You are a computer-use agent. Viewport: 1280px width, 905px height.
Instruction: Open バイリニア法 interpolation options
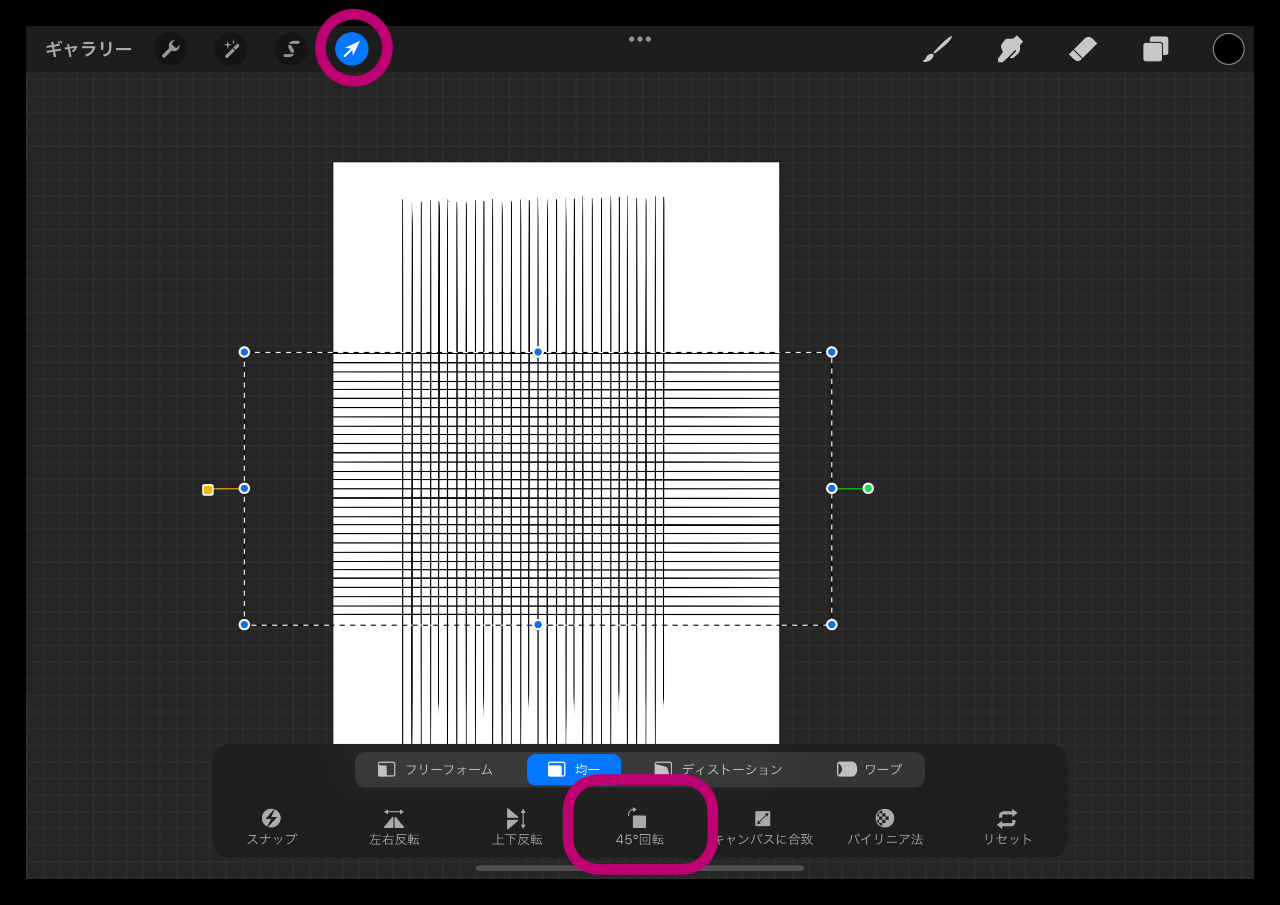(x=885, y=827)
